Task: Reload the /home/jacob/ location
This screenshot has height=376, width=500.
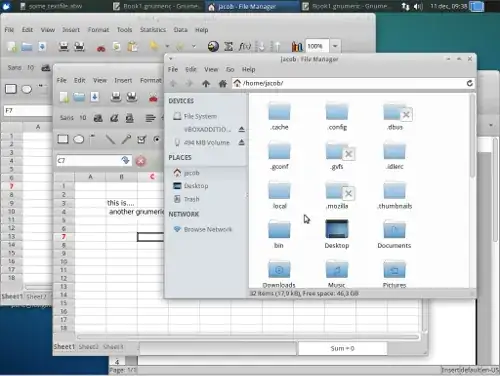Action: [x=470, y=83]
